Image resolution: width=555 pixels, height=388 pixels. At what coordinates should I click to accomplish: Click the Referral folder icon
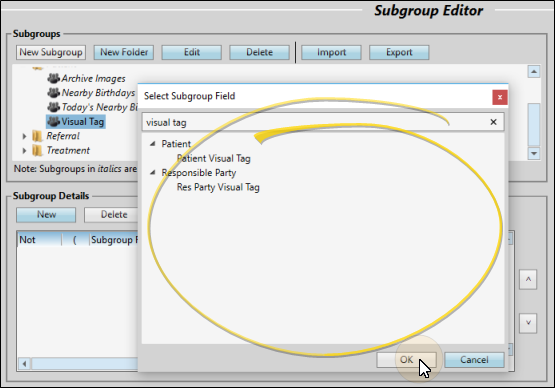[x=37, y=136]
